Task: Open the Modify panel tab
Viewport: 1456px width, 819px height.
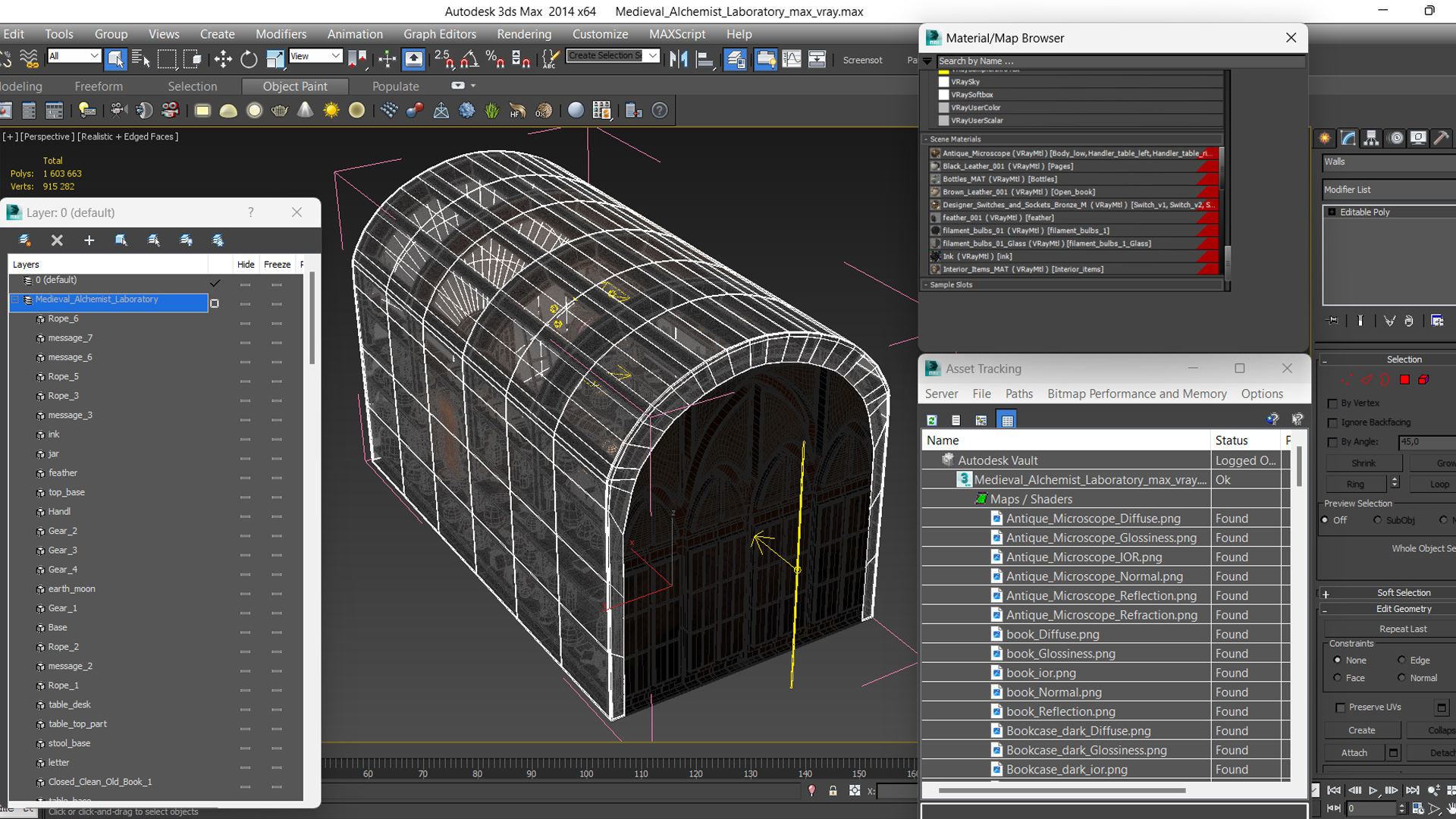Action: [1348, 138]
